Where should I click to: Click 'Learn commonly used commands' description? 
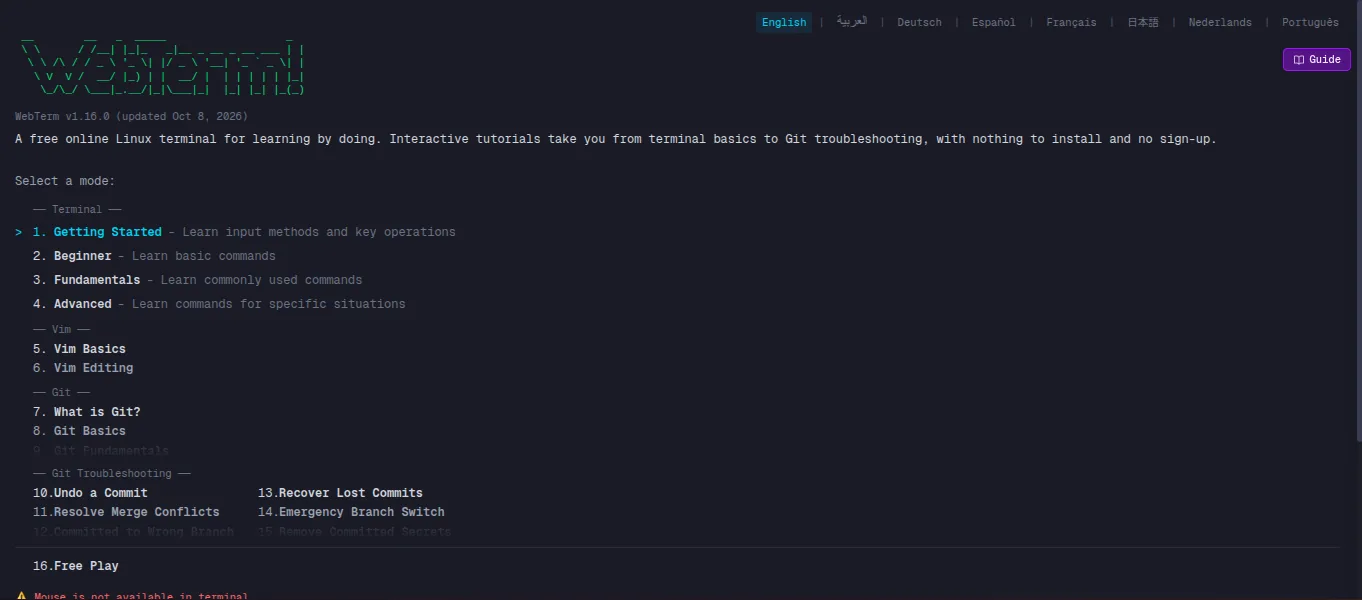coord(261,280)
